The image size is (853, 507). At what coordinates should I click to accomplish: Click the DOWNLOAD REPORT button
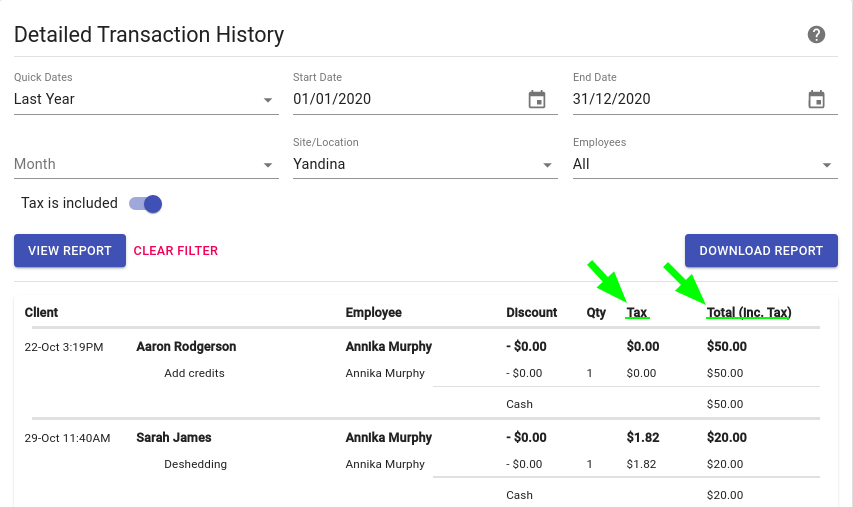(761, 251)
